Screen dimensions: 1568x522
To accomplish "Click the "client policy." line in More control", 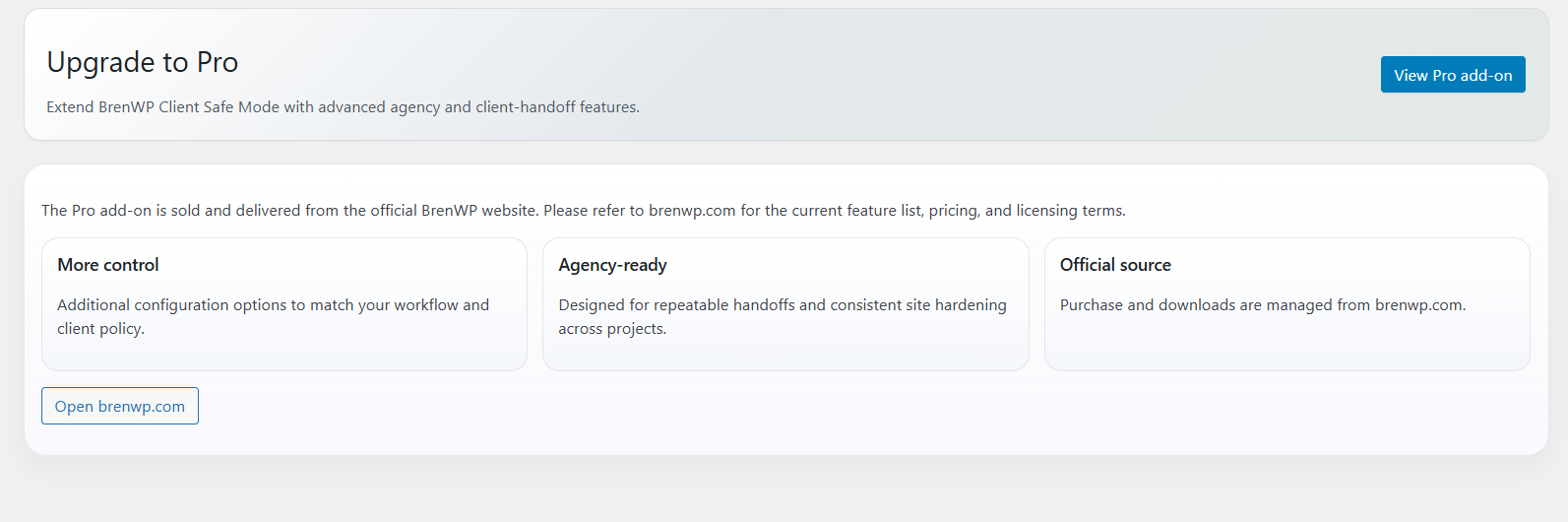I will [100, 329].
